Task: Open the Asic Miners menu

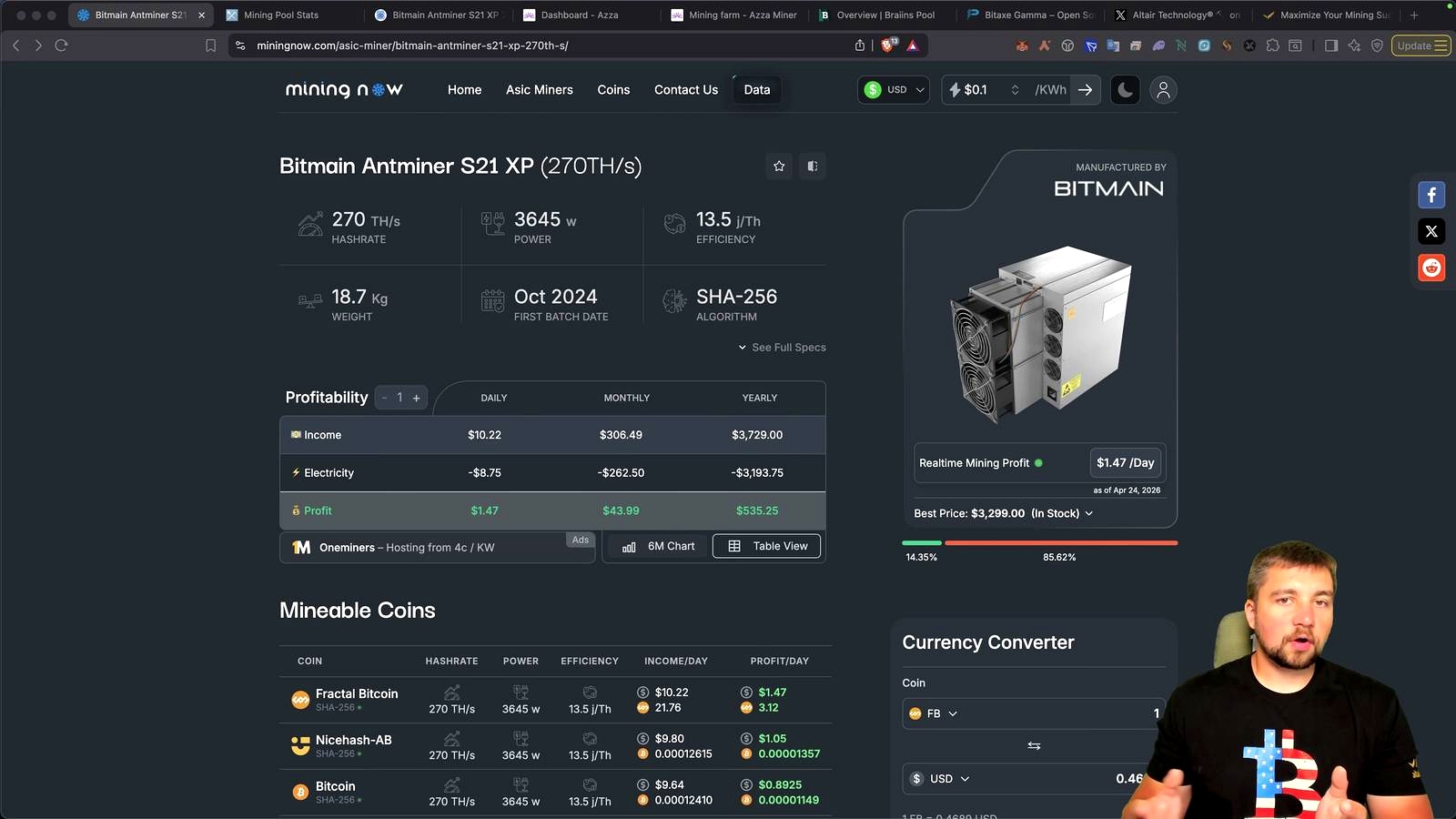Action: coord(540,90)
